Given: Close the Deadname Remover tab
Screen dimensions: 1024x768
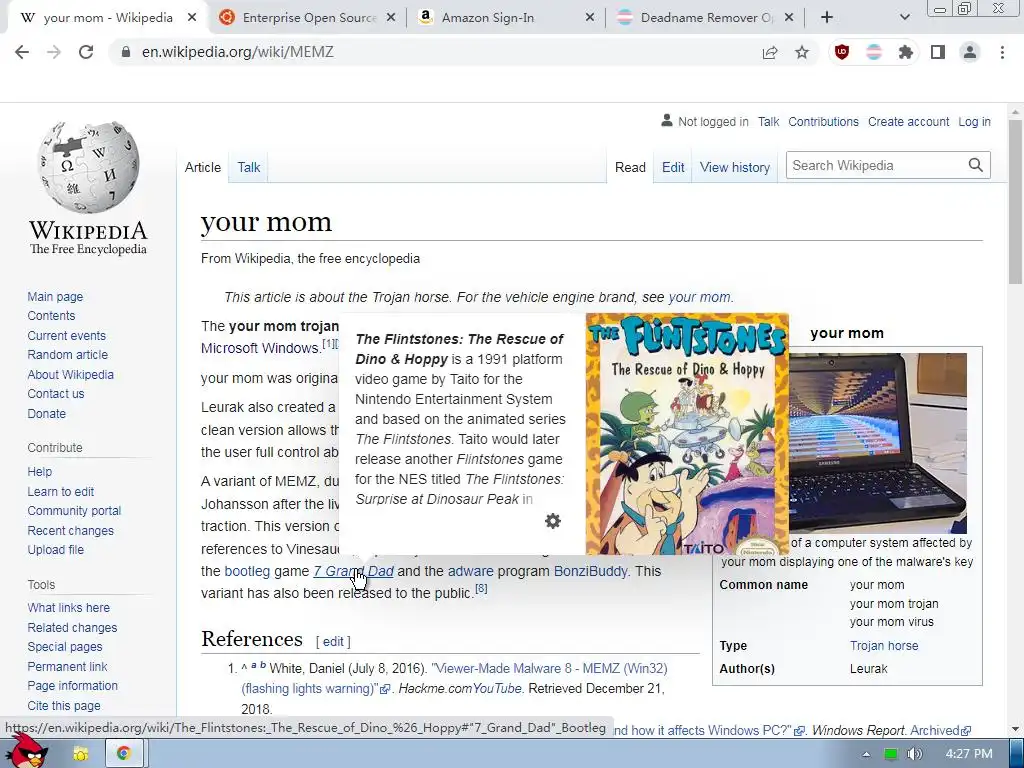Looking at the screenshot, I should point(789,18).
